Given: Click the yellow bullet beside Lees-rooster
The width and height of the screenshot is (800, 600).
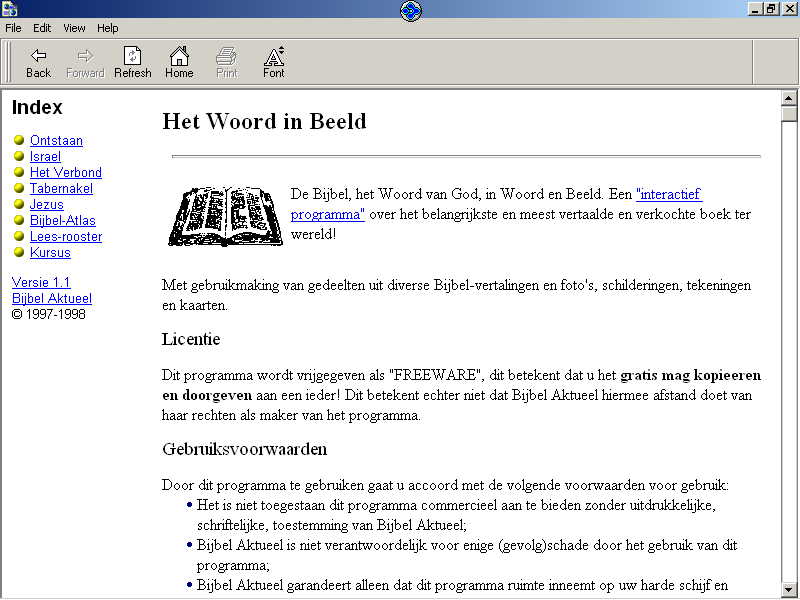Looking at the screenshot, I should click(19, 236).
